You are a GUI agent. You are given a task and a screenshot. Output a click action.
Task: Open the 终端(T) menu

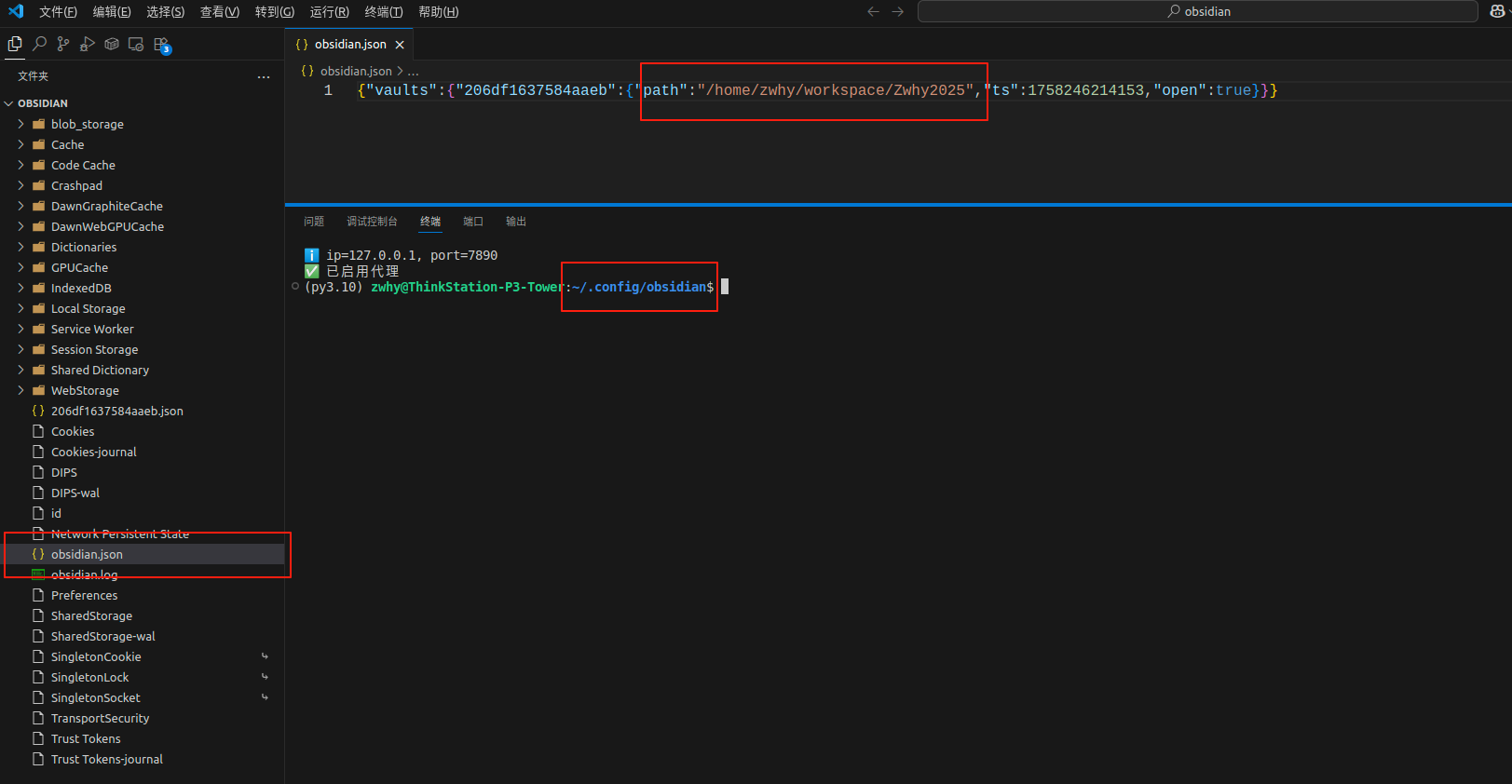click(383, 11)
